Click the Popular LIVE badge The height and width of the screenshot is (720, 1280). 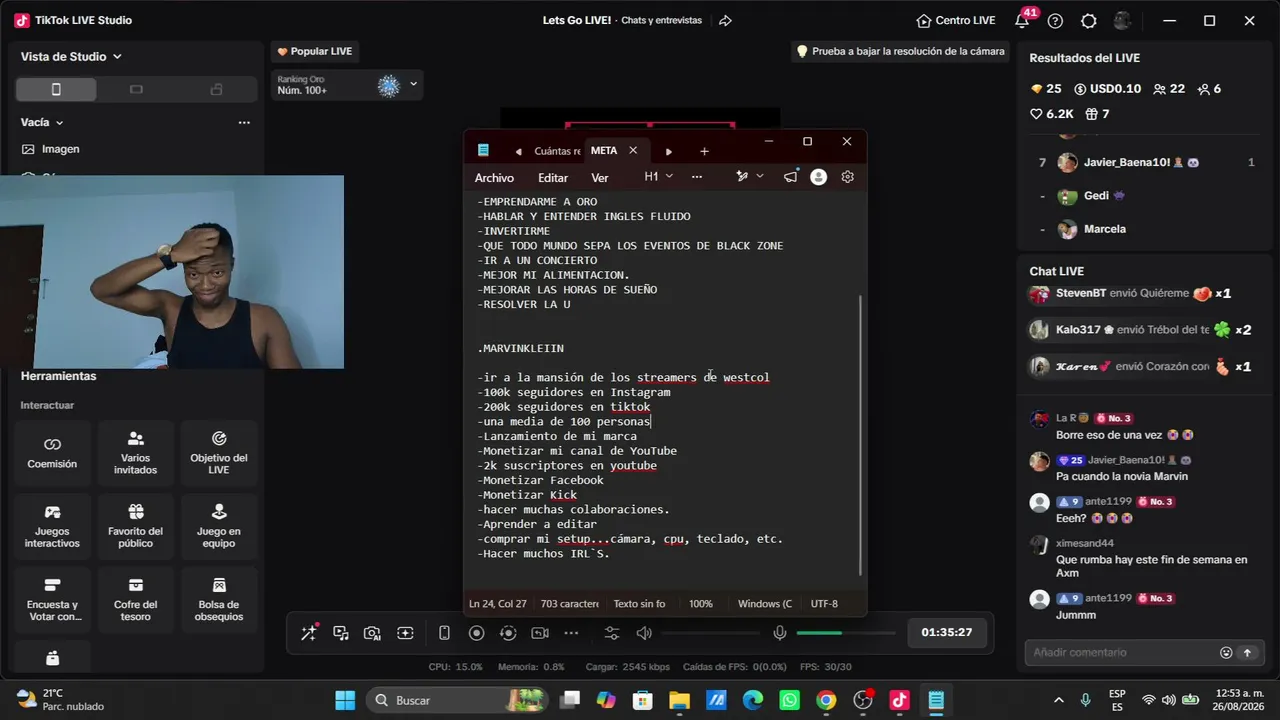(315, 51)
